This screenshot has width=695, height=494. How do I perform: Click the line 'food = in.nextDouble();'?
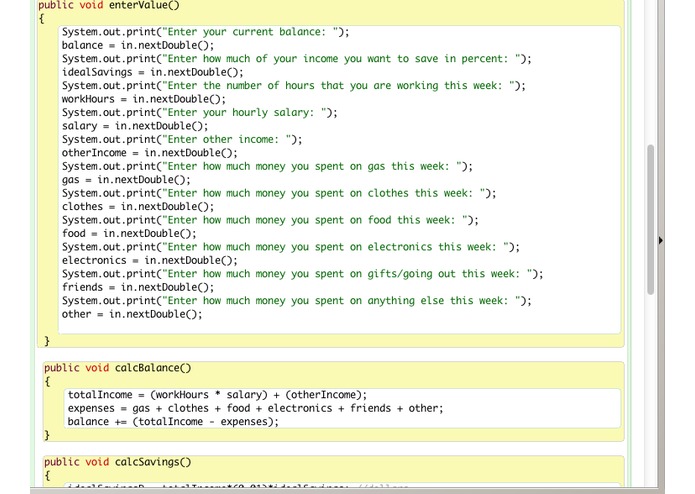pos(129,233)
